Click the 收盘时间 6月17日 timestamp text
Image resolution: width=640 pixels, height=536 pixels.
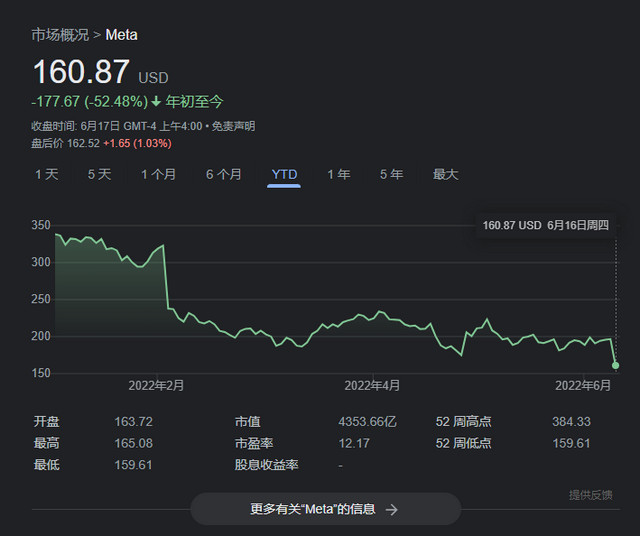tap(117, 126)
